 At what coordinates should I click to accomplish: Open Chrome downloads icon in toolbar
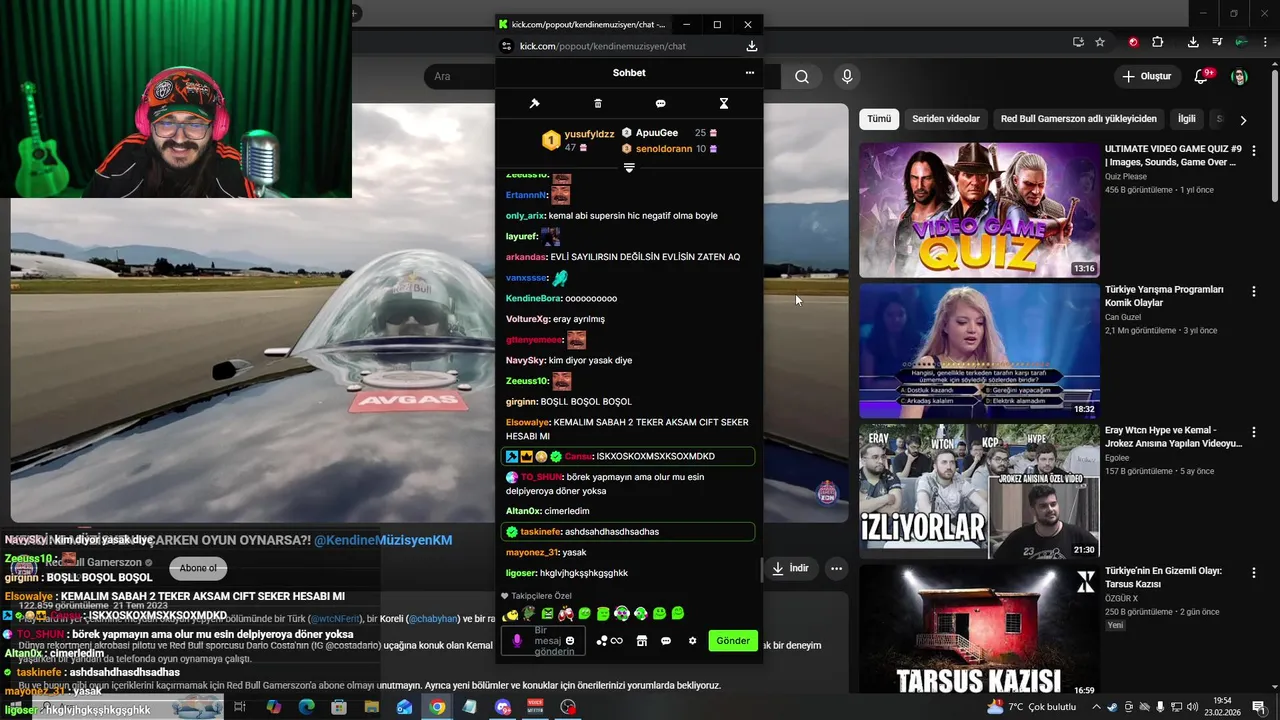click(1193, 42)
